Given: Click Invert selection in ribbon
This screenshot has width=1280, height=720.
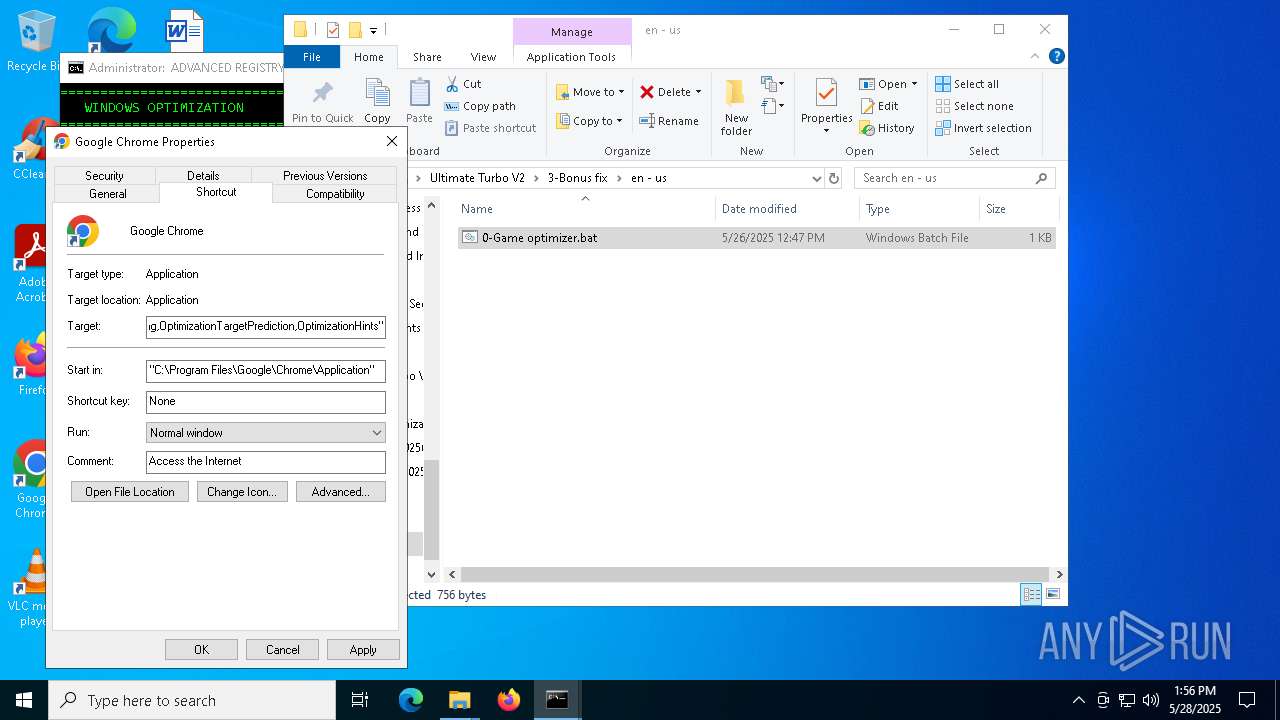Looking at the screenshot, I should 983,128.
